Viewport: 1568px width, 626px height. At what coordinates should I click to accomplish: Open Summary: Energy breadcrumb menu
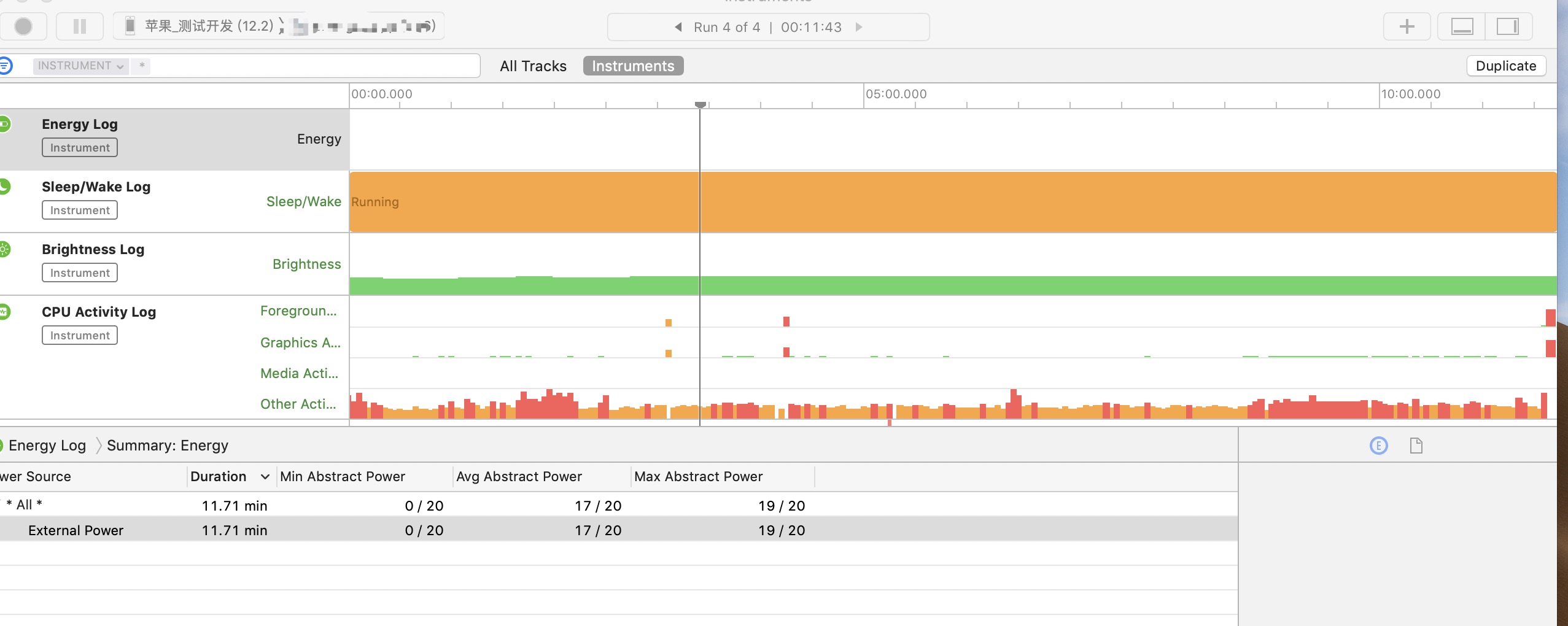coord(168,446)
